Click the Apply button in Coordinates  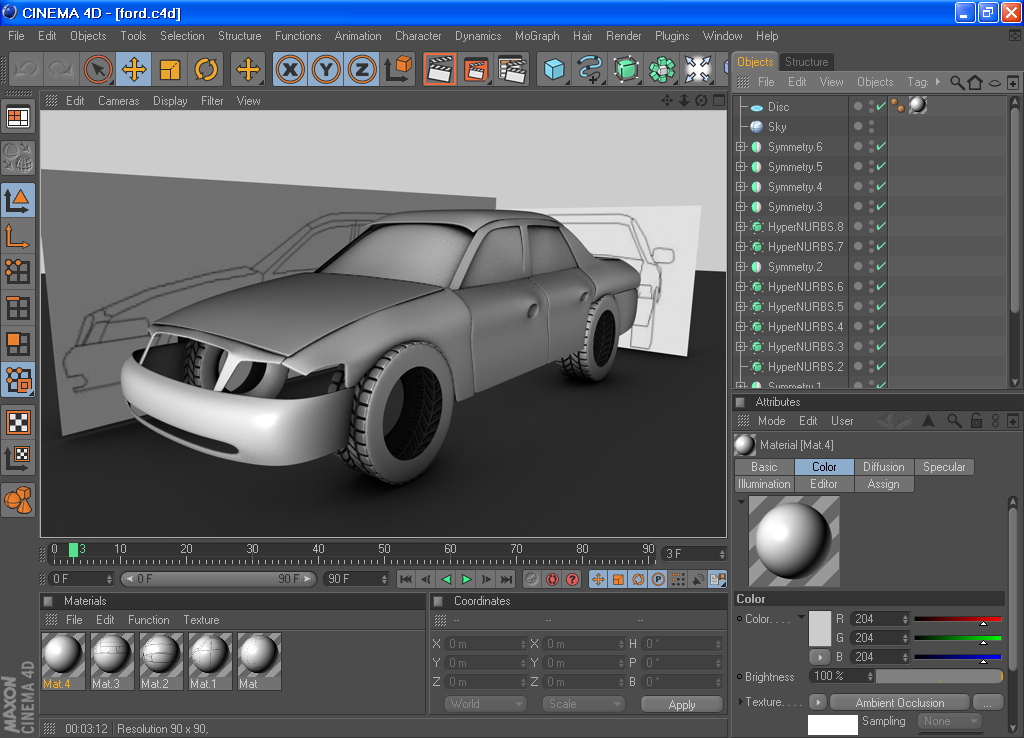tap(682, 705)
